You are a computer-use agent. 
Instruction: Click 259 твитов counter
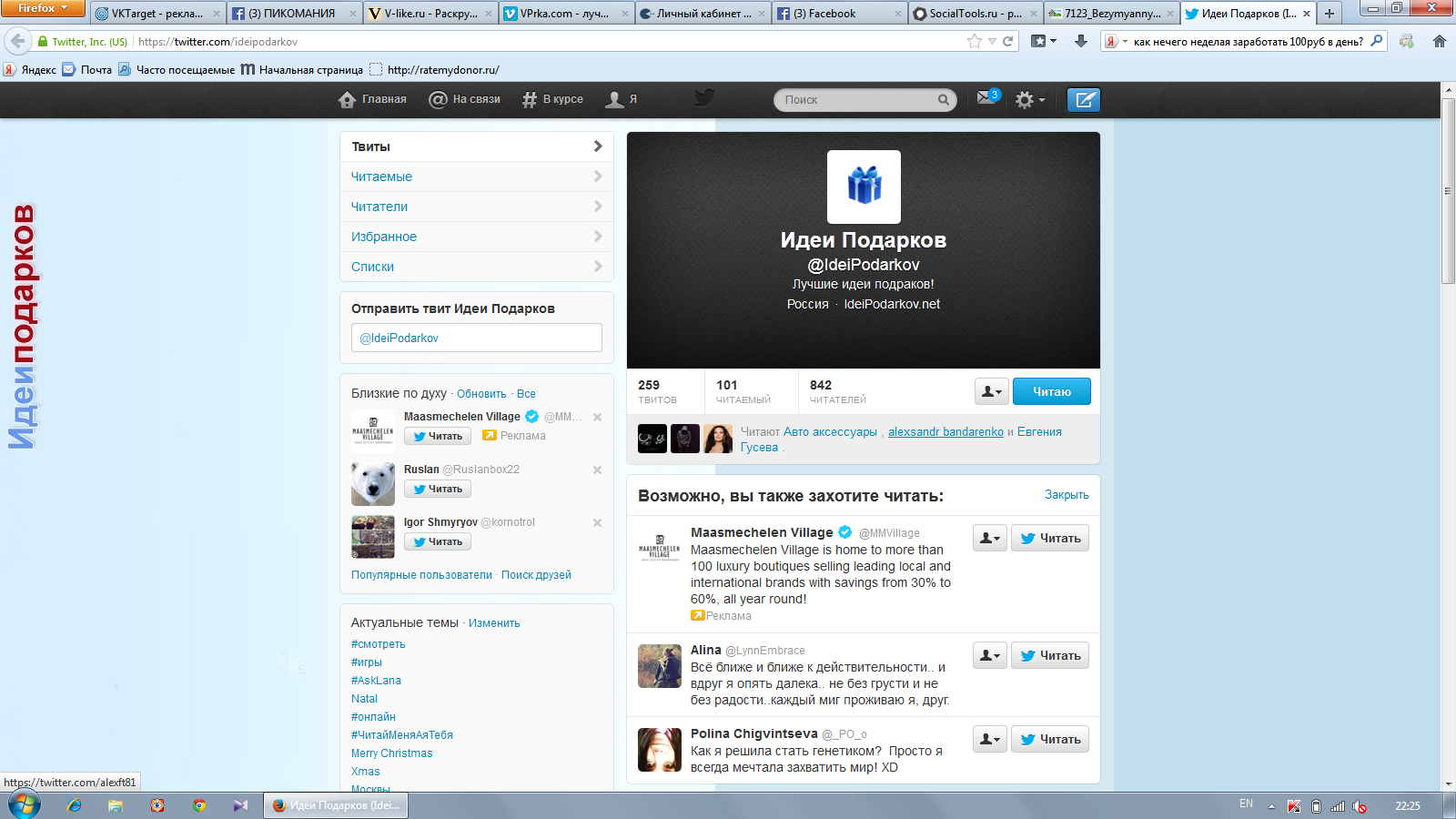[658, 391]
